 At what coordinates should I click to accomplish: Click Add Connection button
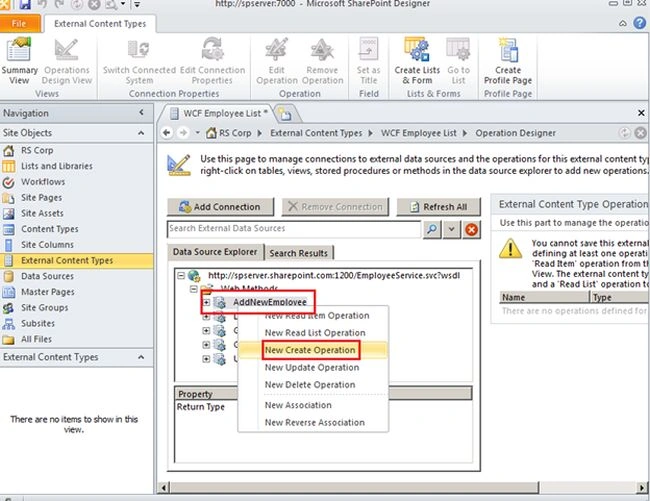(220, 207)
